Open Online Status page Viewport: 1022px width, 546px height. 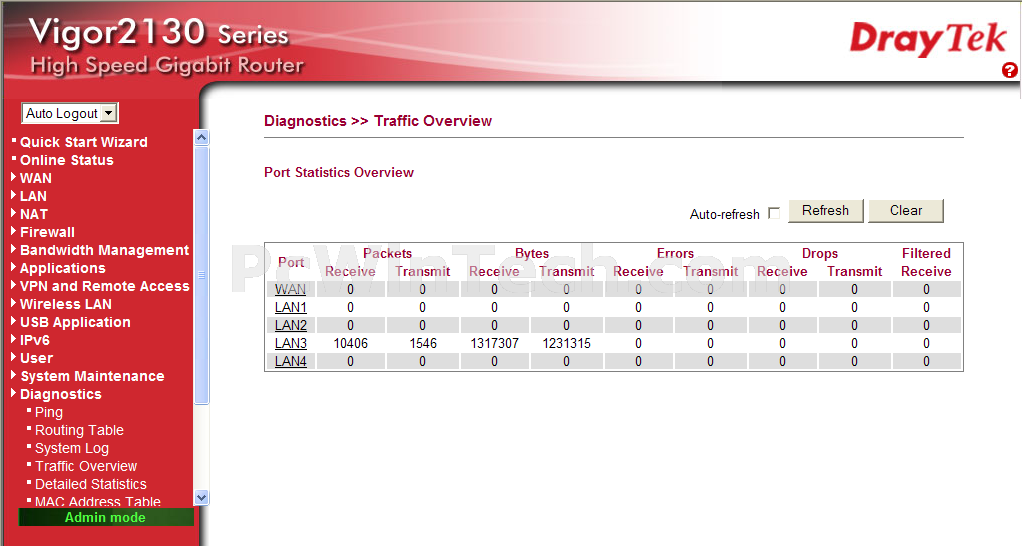[x=66, y=160]
